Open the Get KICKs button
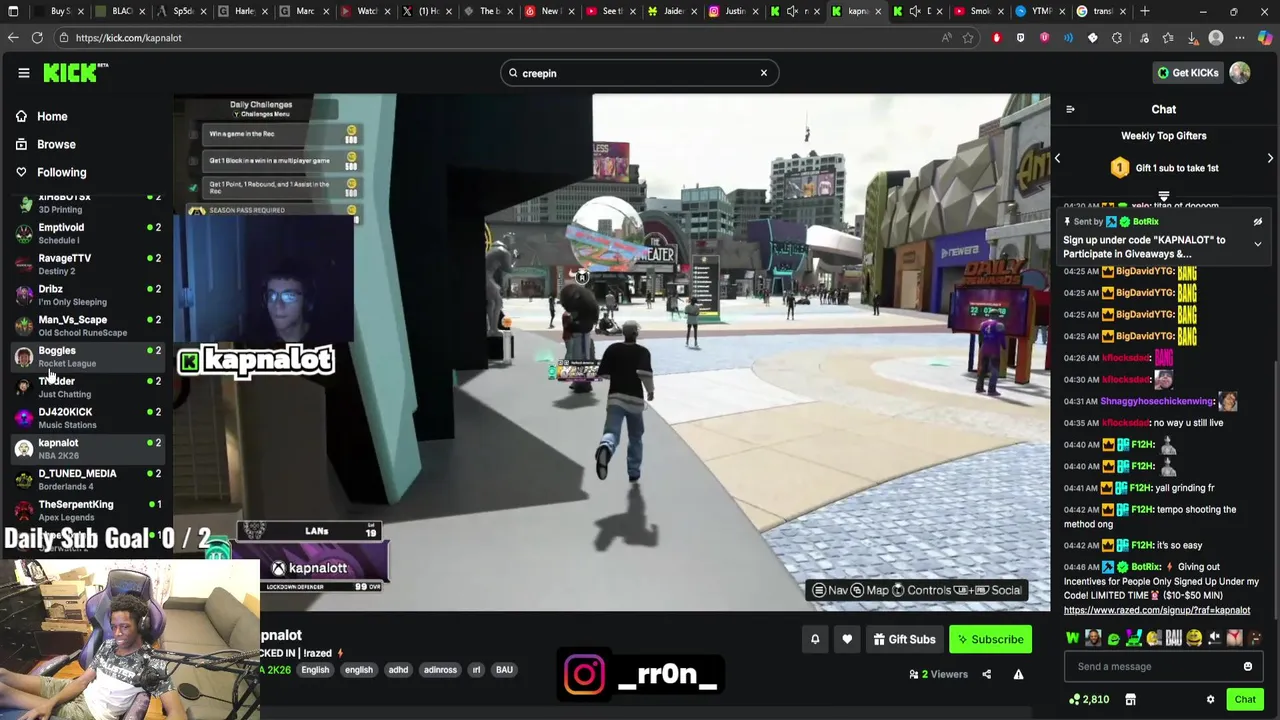Viewport: 1280px width, 720px height. [x=1187, y=73]
